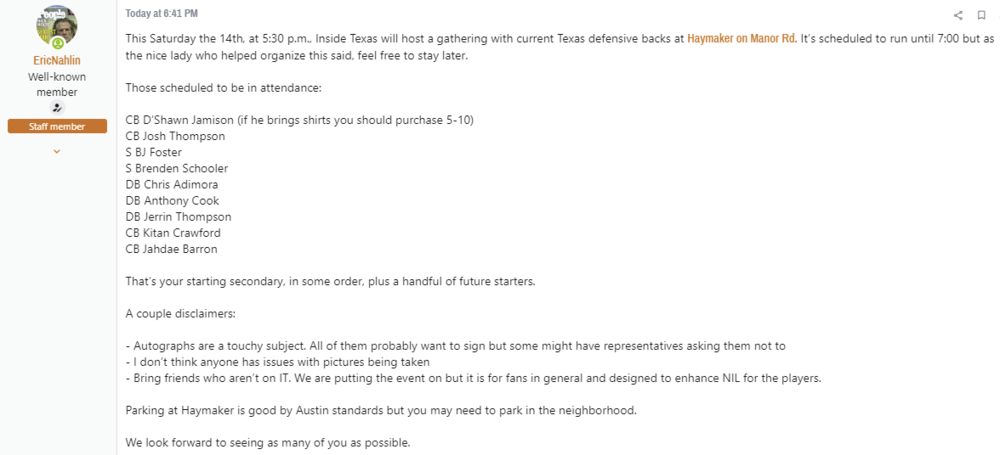Click the 'CB Jahdae Barron' entry

(171, 249)
